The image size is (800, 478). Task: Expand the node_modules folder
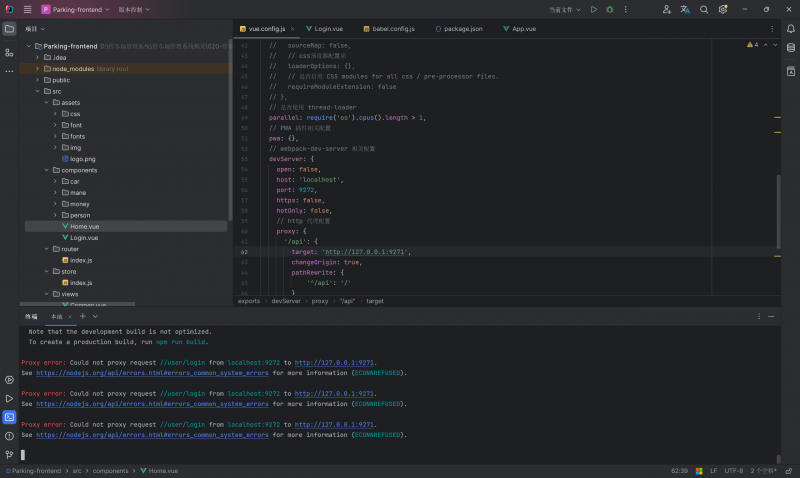37,69
